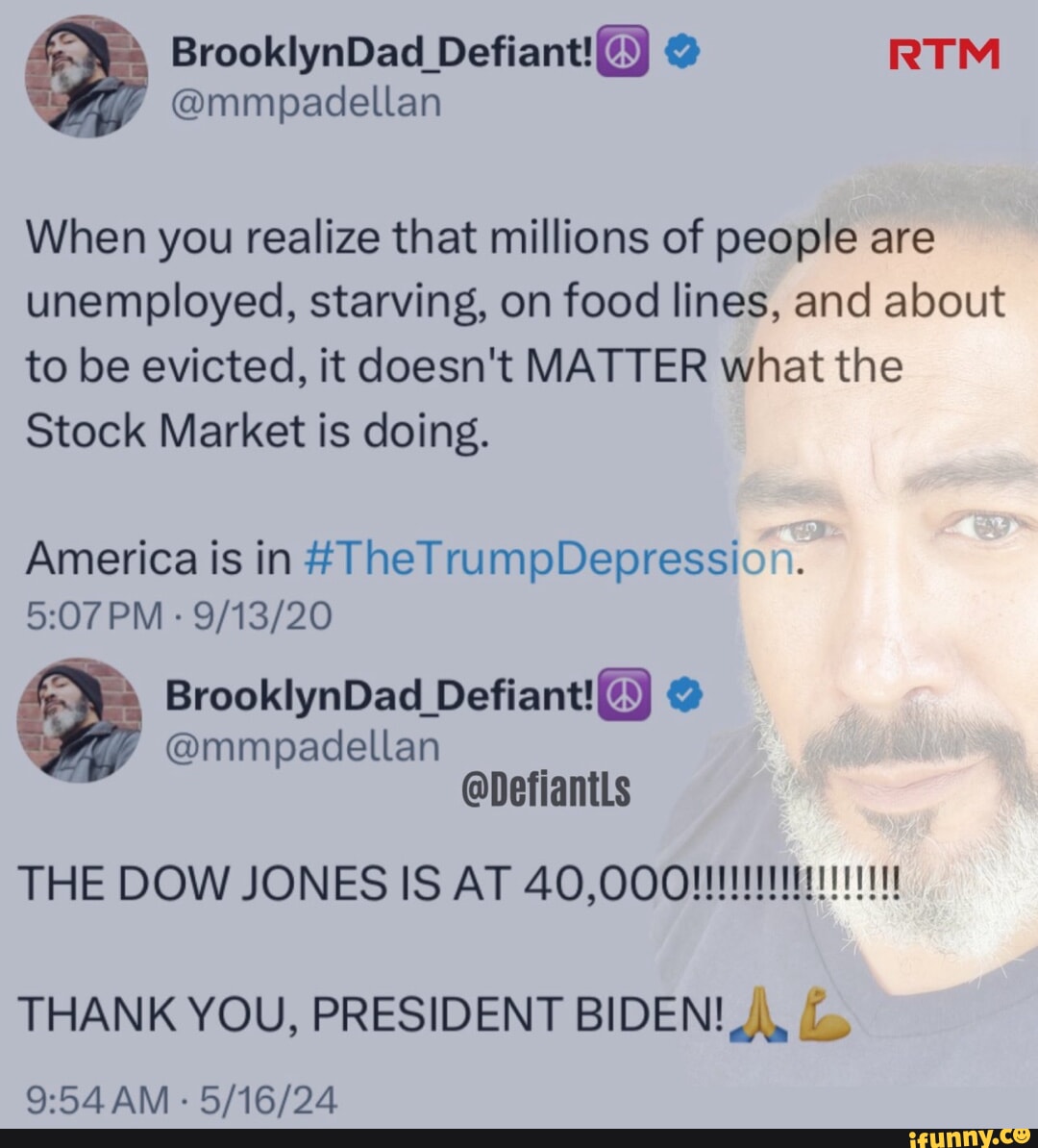Click the top BrooklynDad_Defiant! display name
Screen dimensions: 1038x1148
tap(383, 52)
